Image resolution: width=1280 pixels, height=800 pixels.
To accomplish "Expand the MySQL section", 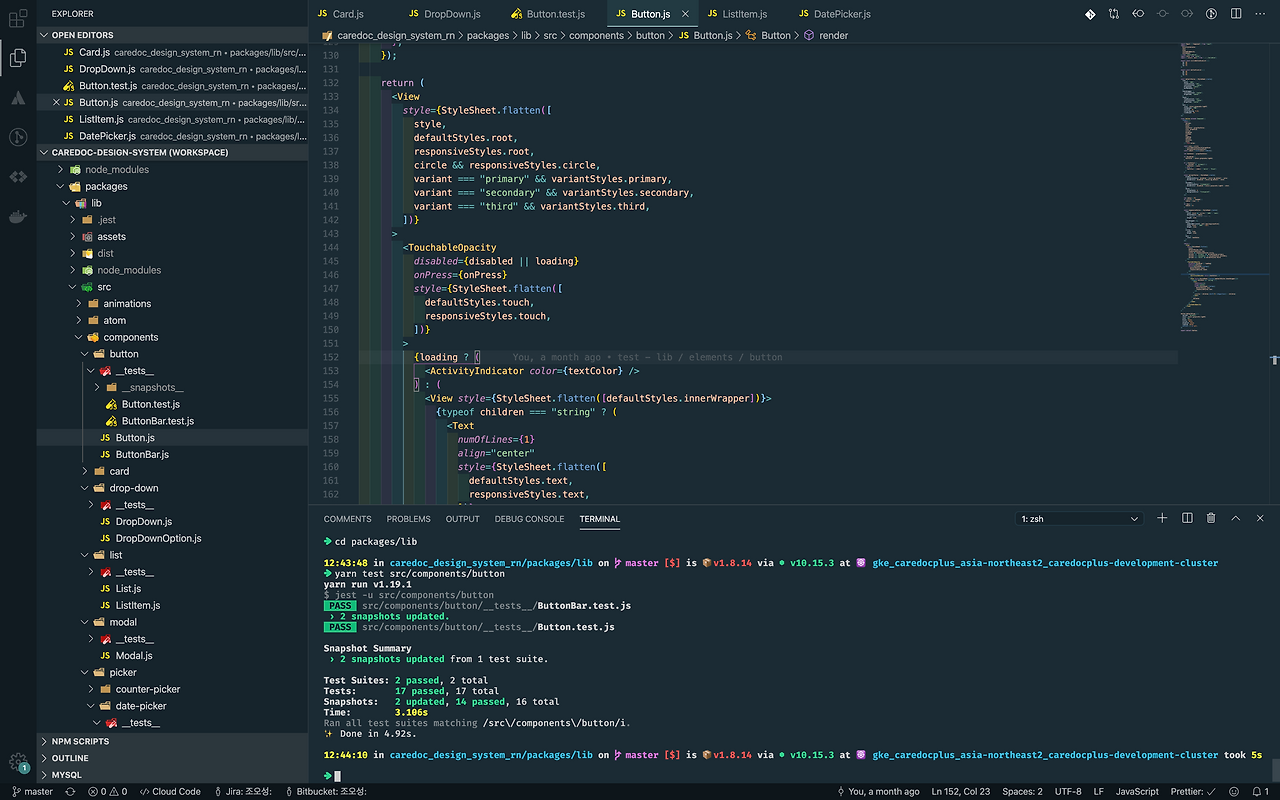I will click(172, 774).
